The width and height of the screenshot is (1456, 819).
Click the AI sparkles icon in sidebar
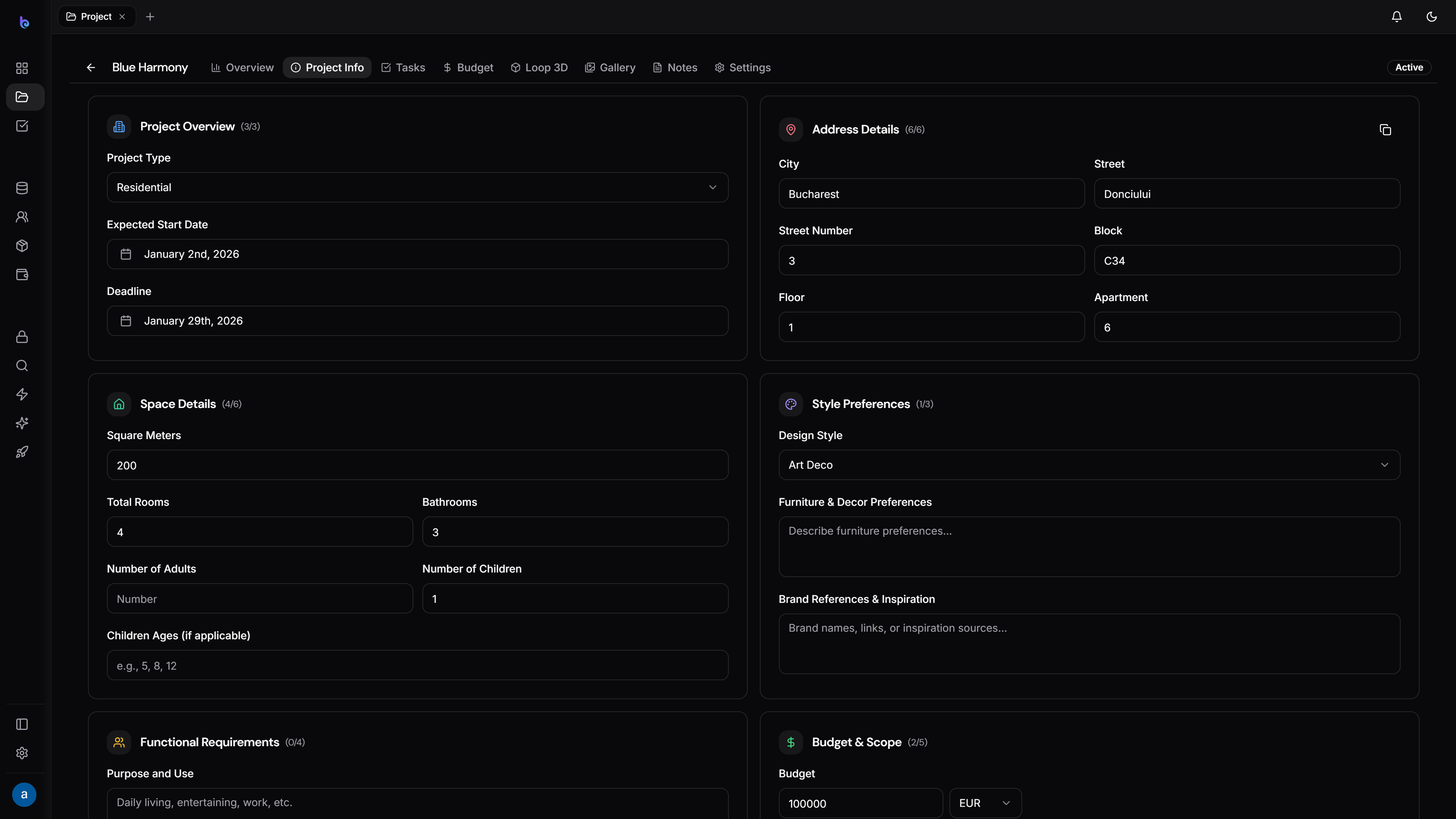(x=22, y=424)
